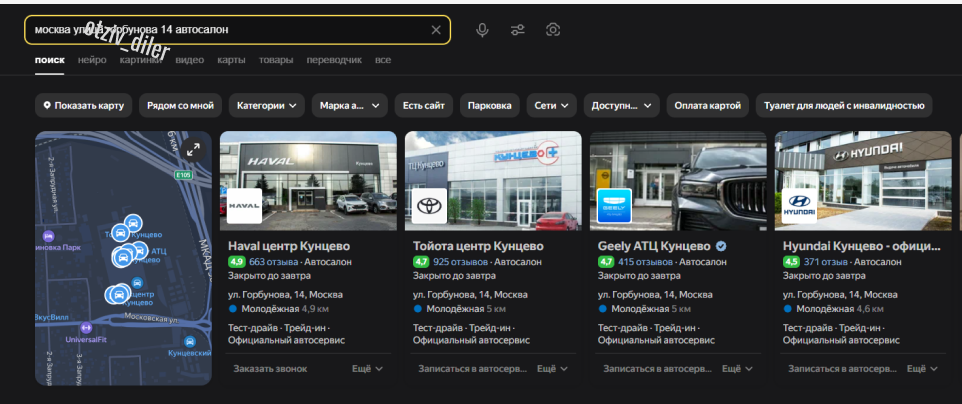Expand Ещё in Тойота центр card

click(553, 369)
